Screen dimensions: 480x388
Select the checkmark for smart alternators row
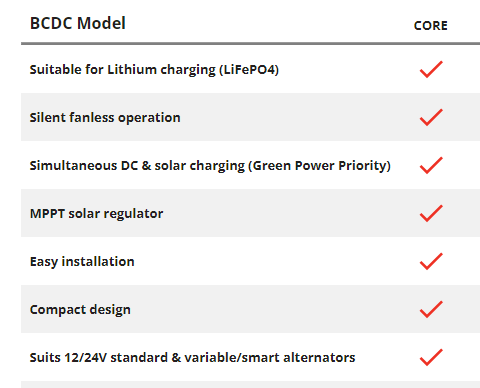pos(431,357)
